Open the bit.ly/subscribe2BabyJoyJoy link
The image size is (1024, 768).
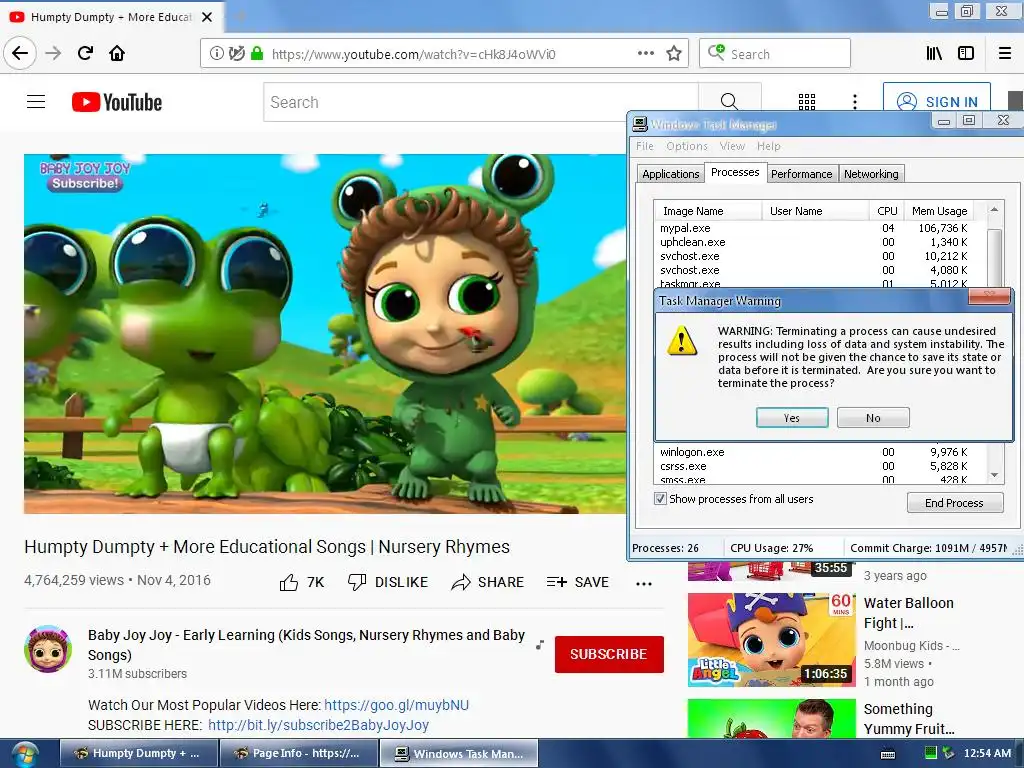(x=319, y=725)
